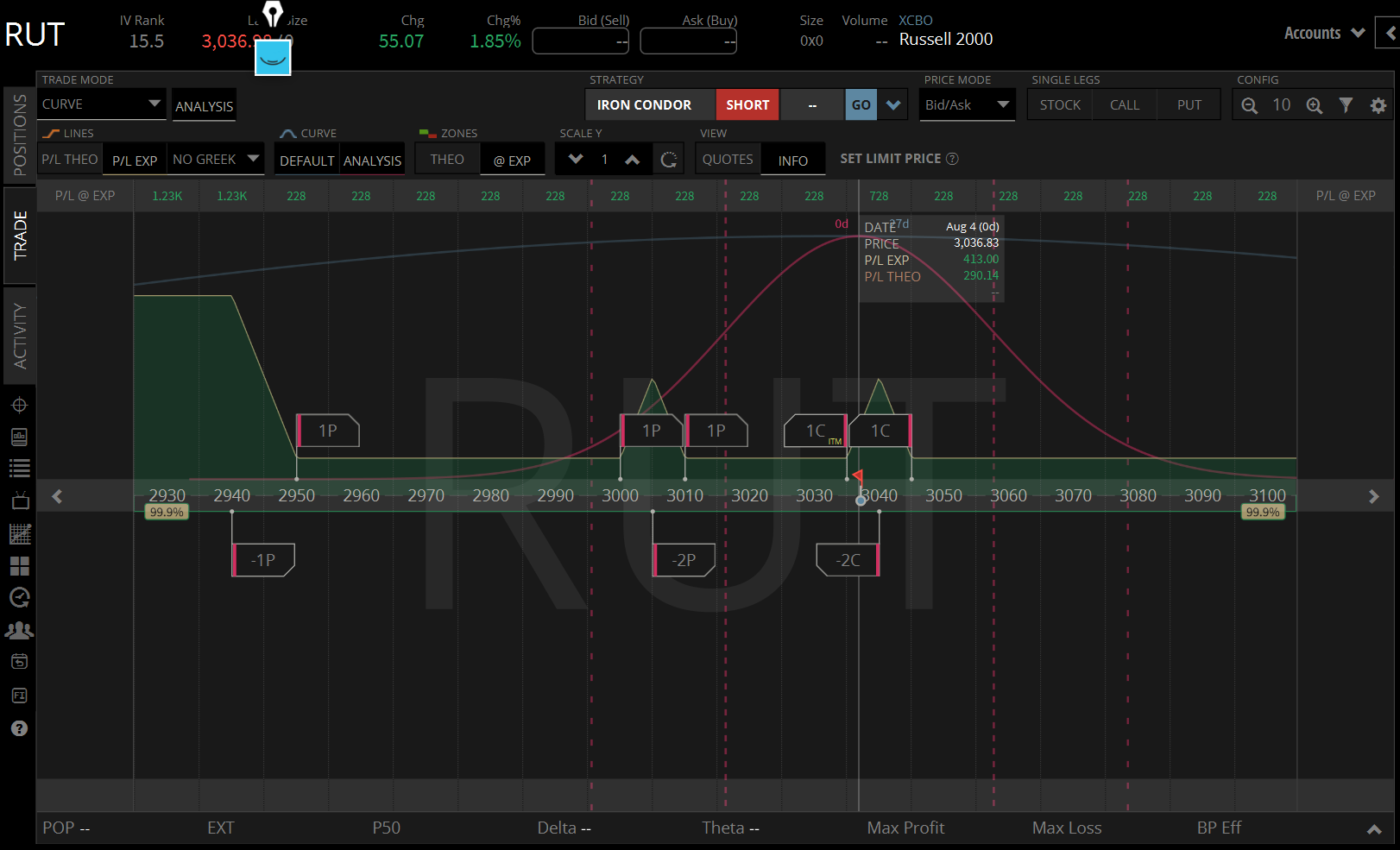The image size is (1400, 850).
Task: Add a single STOCK leg
Action: tap(1060, 105)
